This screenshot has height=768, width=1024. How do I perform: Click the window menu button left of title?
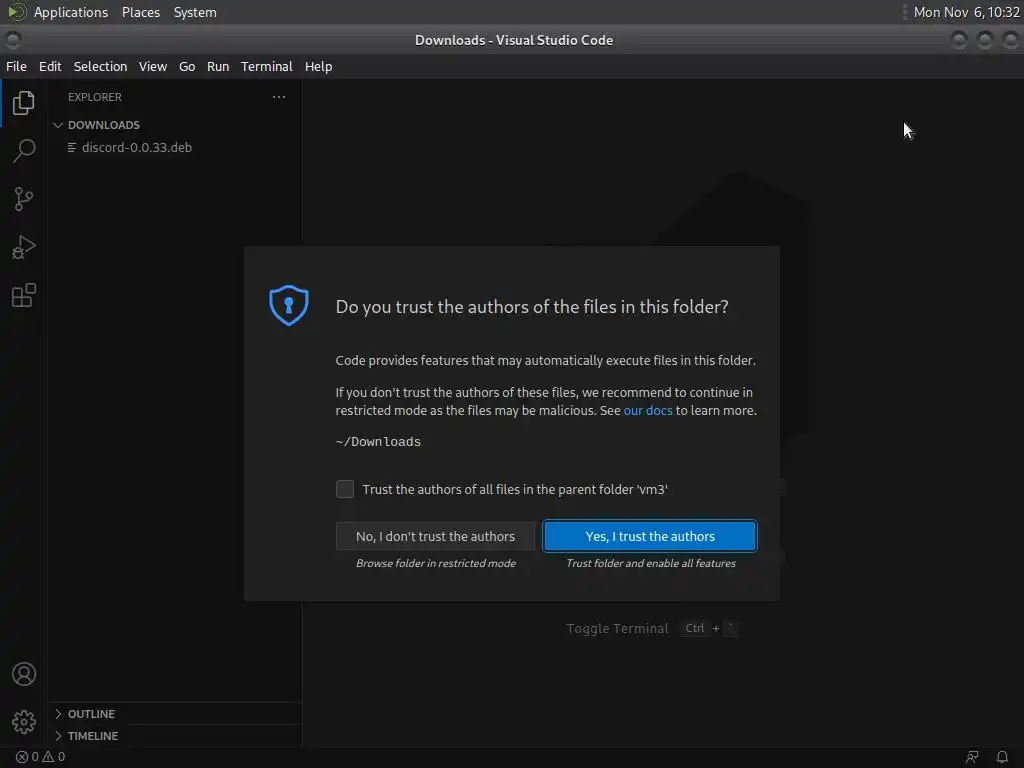point(13,40)
